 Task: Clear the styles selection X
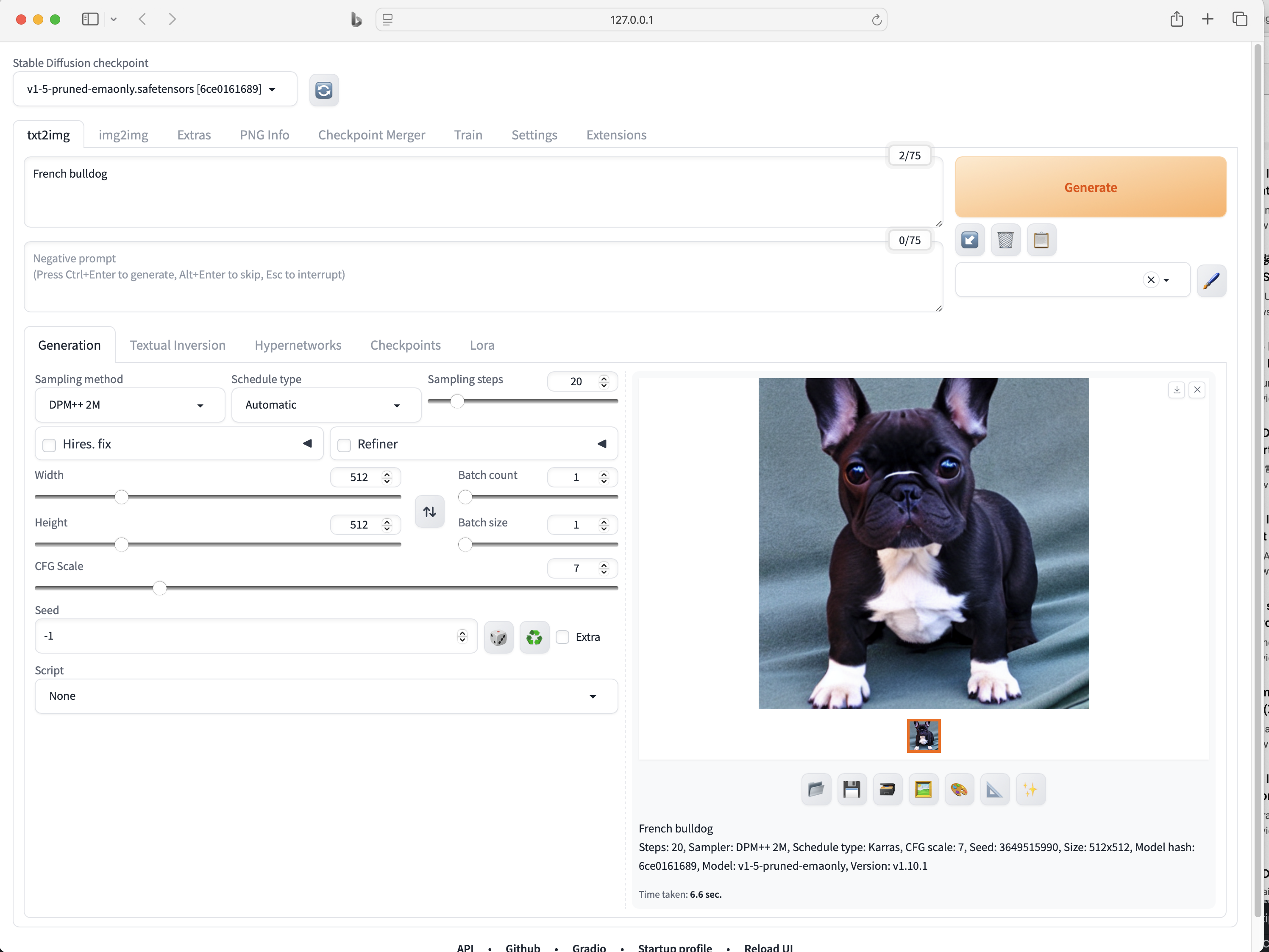tap(1151, 280)
